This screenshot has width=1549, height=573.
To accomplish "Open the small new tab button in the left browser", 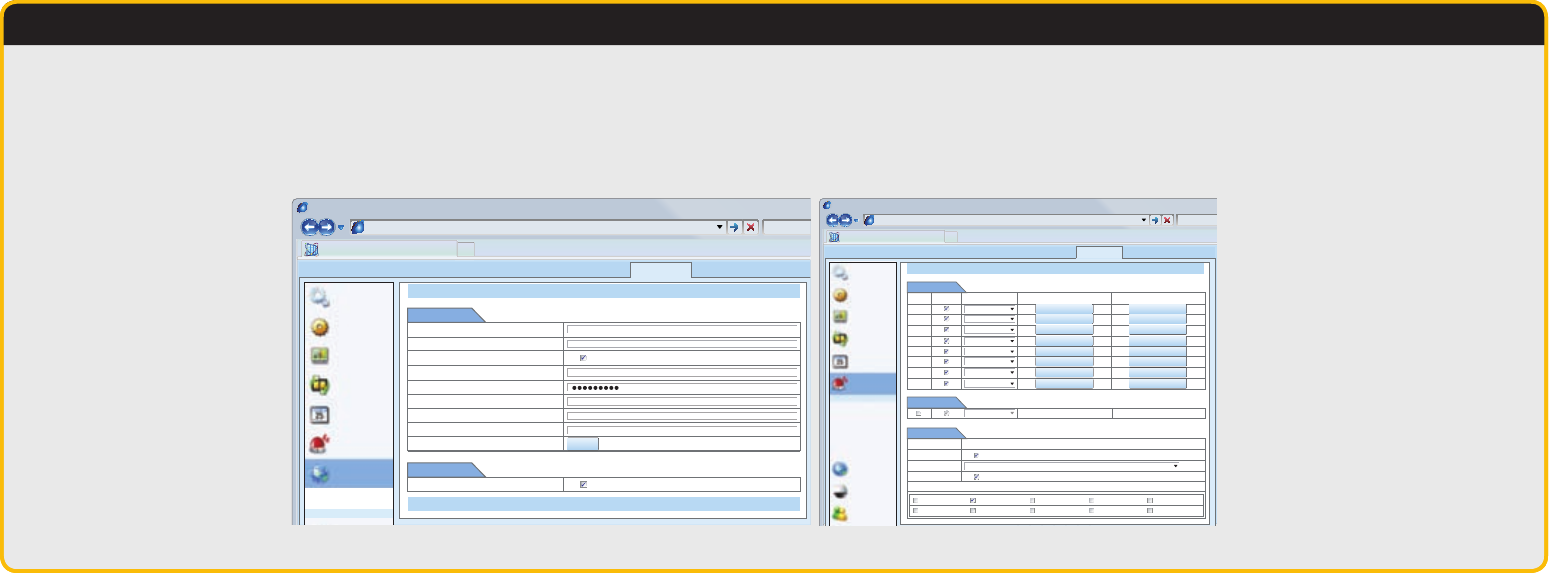I will click(x=466, y=250).
